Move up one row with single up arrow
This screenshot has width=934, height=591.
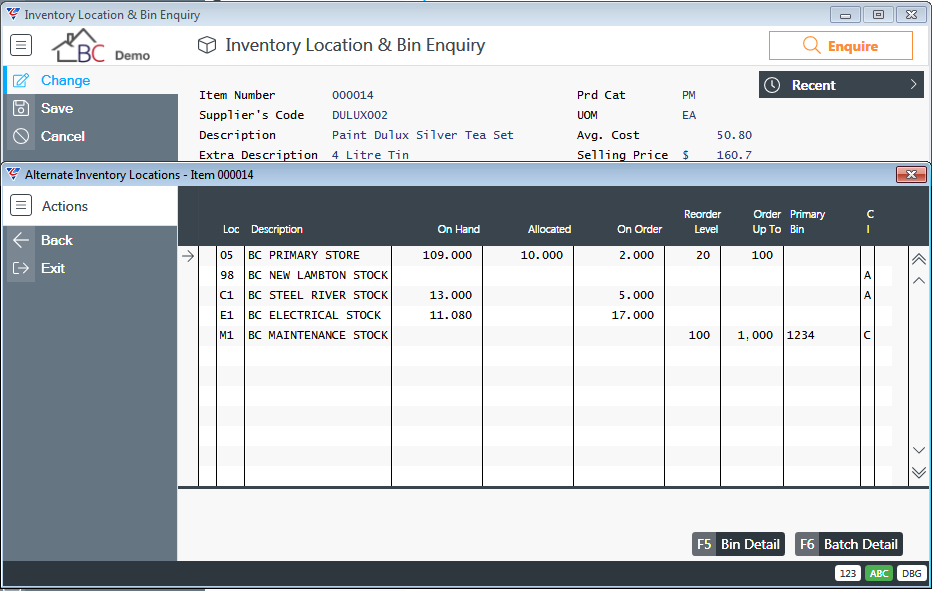pos(919,281)
